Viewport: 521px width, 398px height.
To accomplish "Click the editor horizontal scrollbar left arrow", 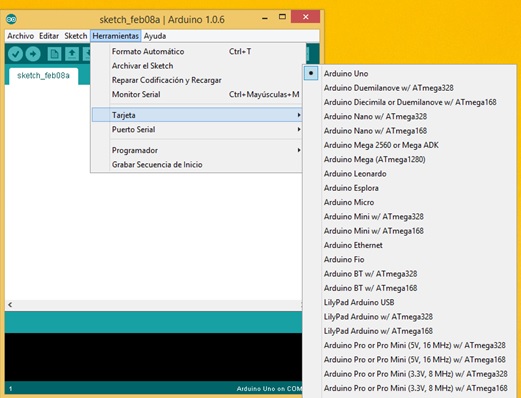I will [x=10, y=305].
